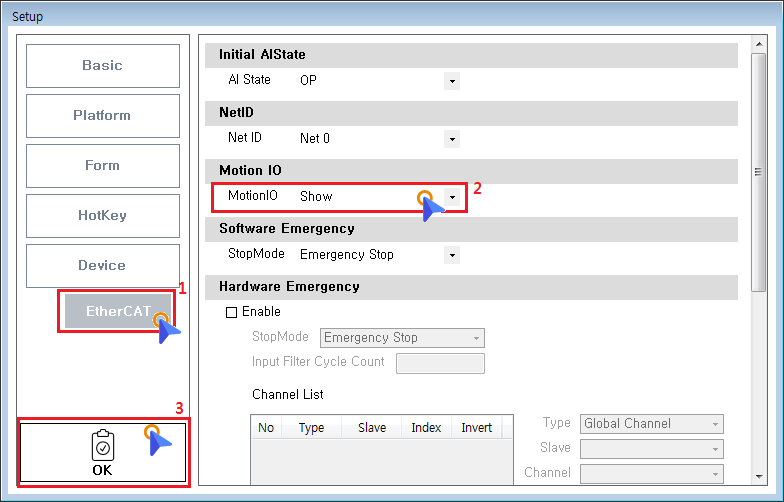This screenshot has height=502, width=784.
Task: Open the Form settings tab
Action: (102, 166)
